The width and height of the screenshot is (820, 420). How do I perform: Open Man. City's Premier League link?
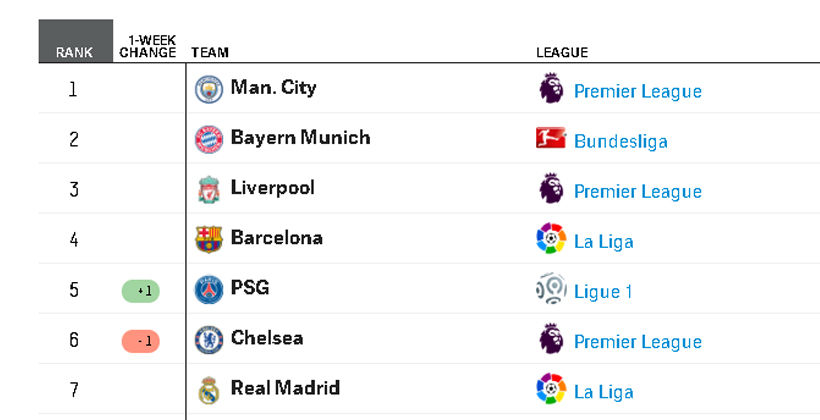637,91
